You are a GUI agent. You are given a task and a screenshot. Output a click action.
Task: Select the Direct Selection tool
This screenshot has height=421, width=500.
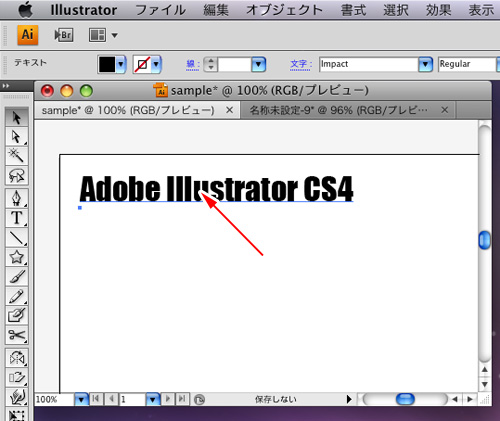point(16,137)
